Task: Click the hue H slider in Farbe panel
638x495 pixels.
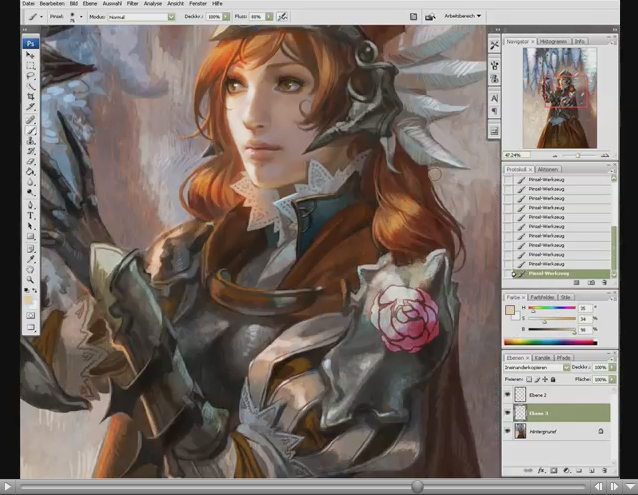Action: [552, 308]
